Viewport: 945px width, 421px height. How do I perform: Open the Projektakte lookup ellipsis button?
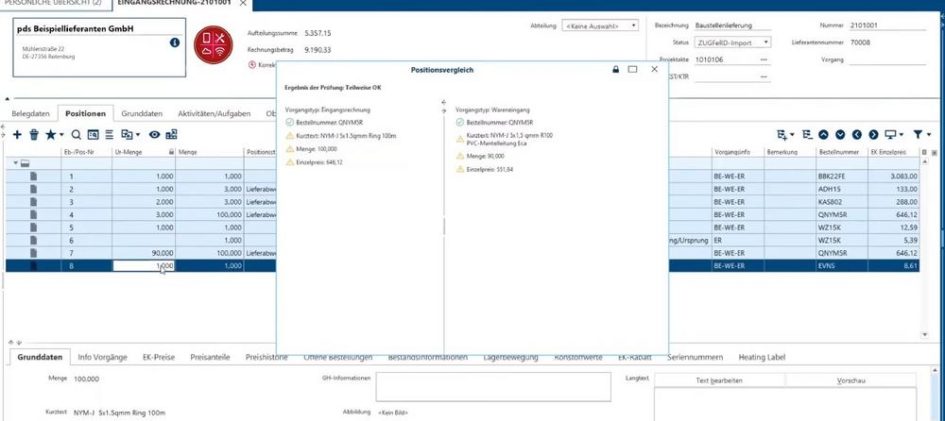click(x=764, y=60)
